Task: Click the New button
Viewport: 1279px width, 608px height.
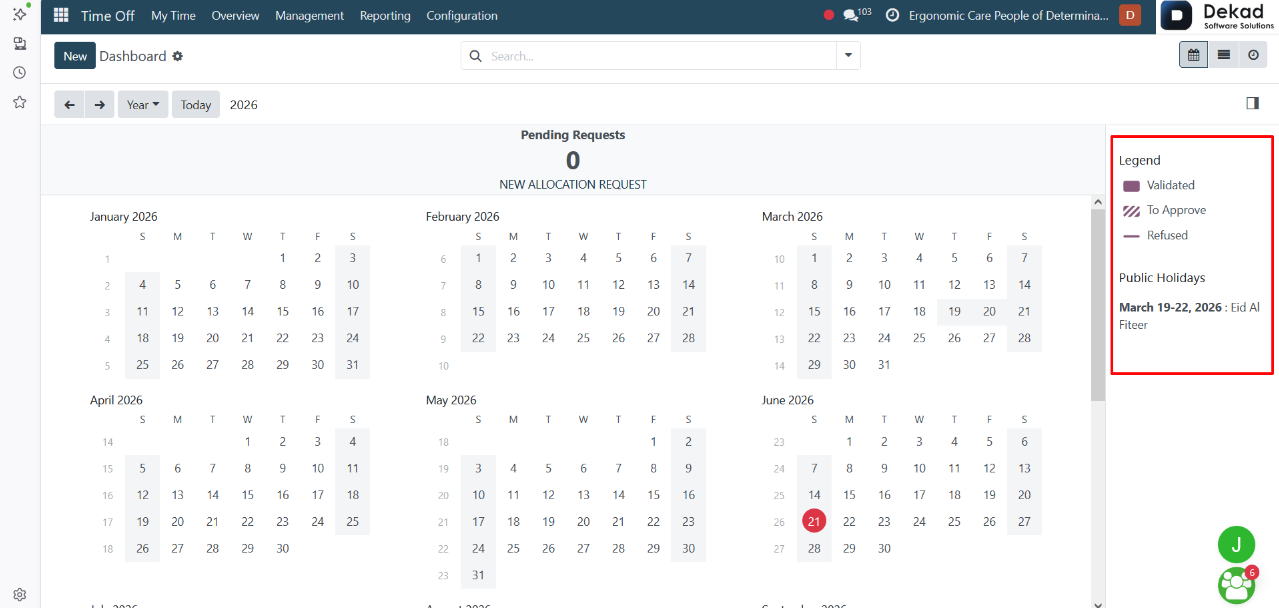Action: tap(75, 56)
